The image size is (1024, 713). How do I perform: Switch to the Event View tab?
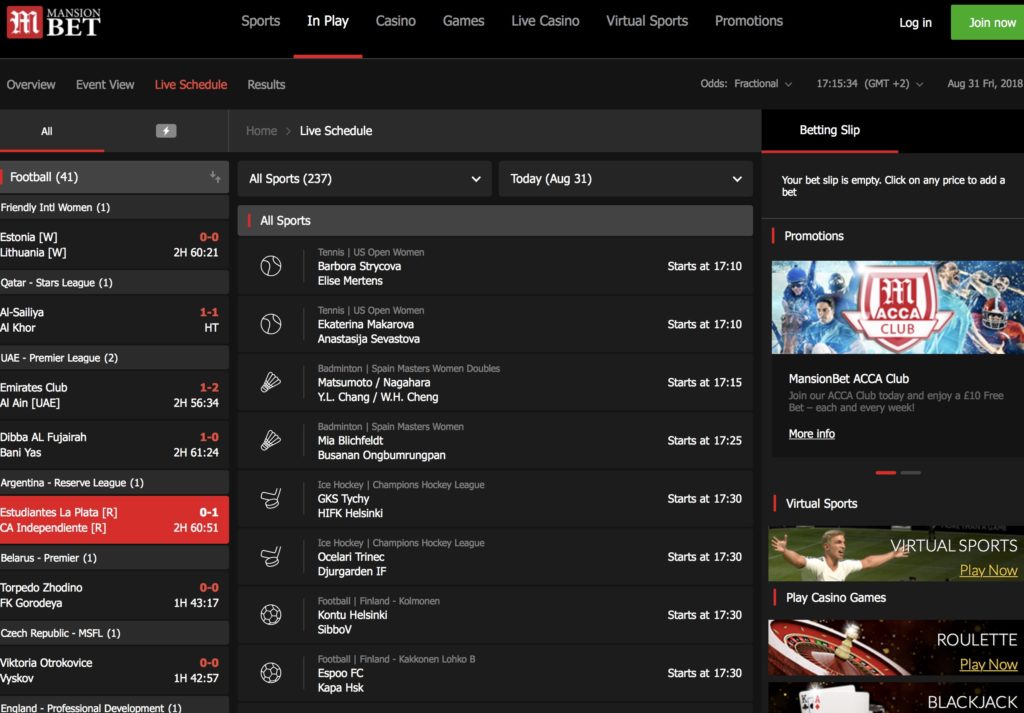point(105,84)
